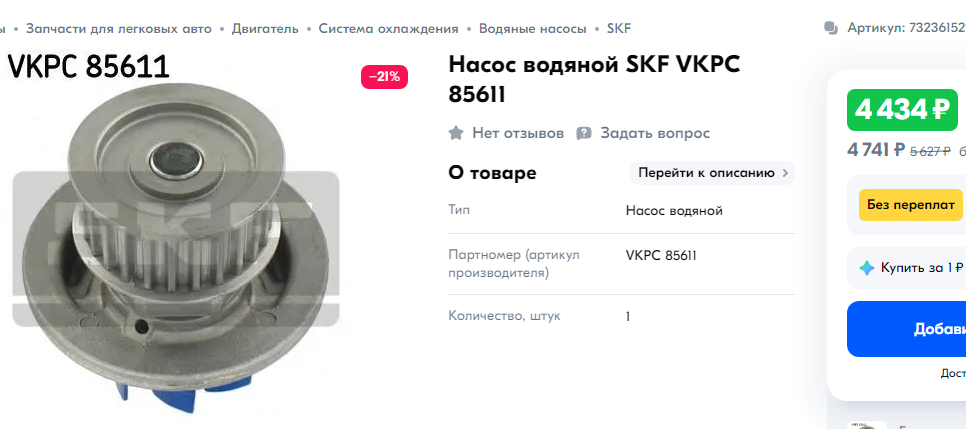Click VKPC 85611 value in Партномер row
966x429 pixels.
[661, 255]
